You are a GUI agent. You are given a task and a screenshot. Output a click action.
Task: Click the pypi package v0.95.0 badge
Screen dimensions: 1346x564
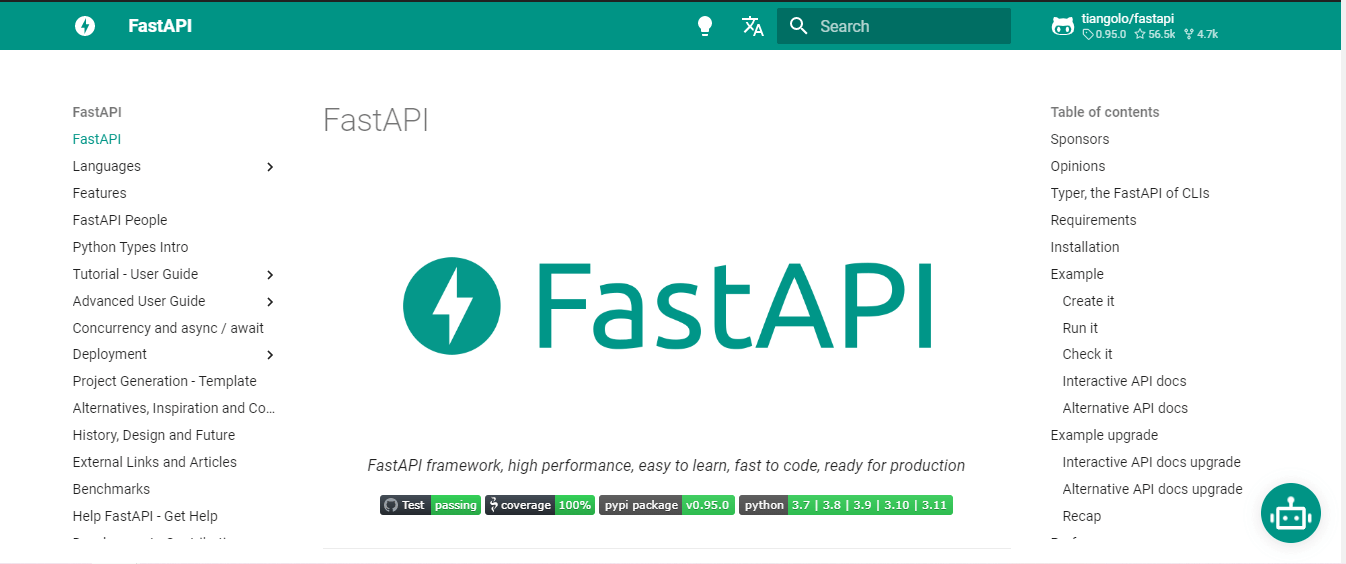[x=667, y=505]
